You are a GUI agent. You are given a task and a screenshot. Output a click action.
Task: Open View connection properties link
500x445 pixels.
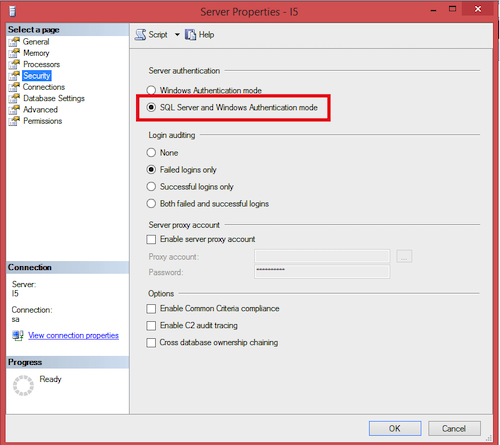[x=73, y=335]
